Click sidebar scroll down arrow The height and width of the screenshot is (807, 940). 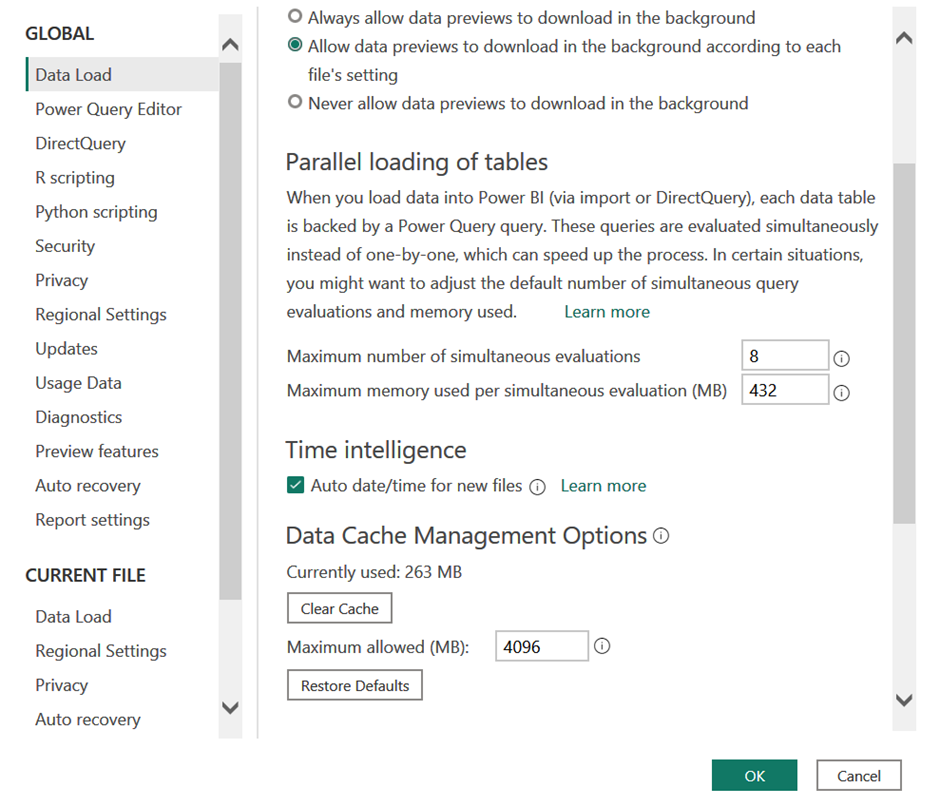230,707
